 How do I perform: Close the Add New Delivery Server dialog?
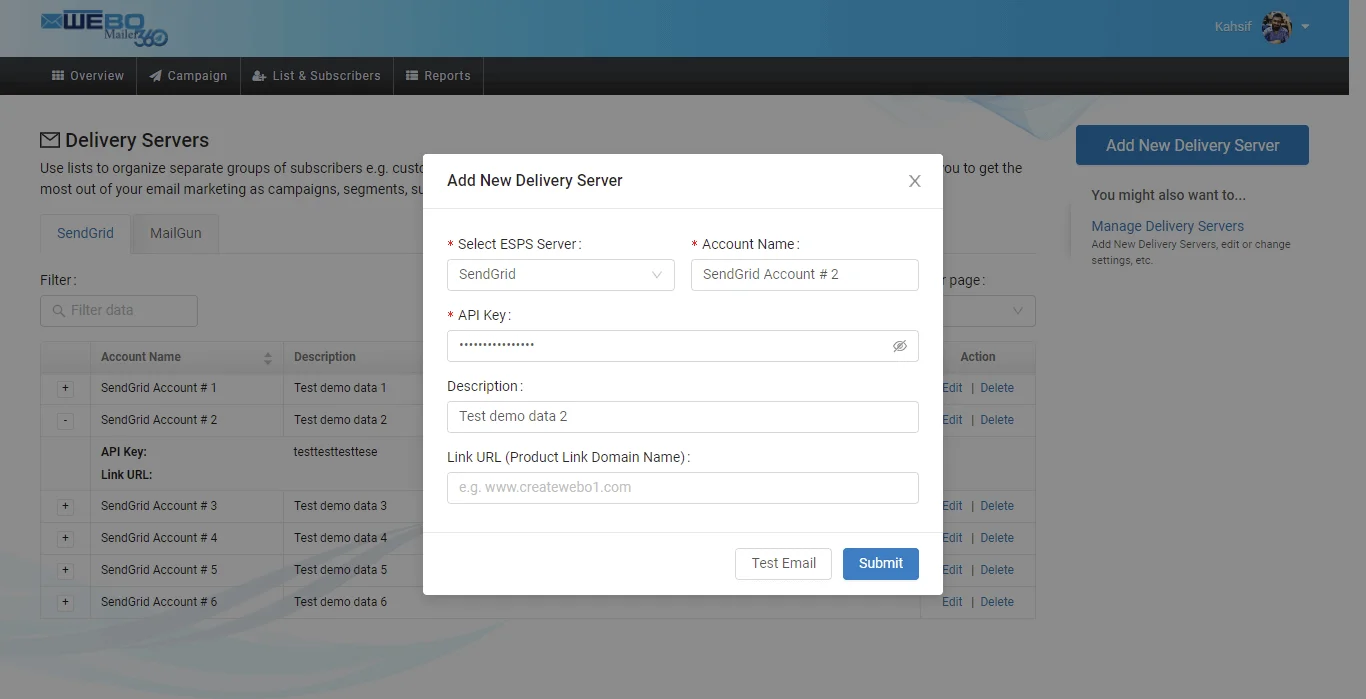[914, 181]
